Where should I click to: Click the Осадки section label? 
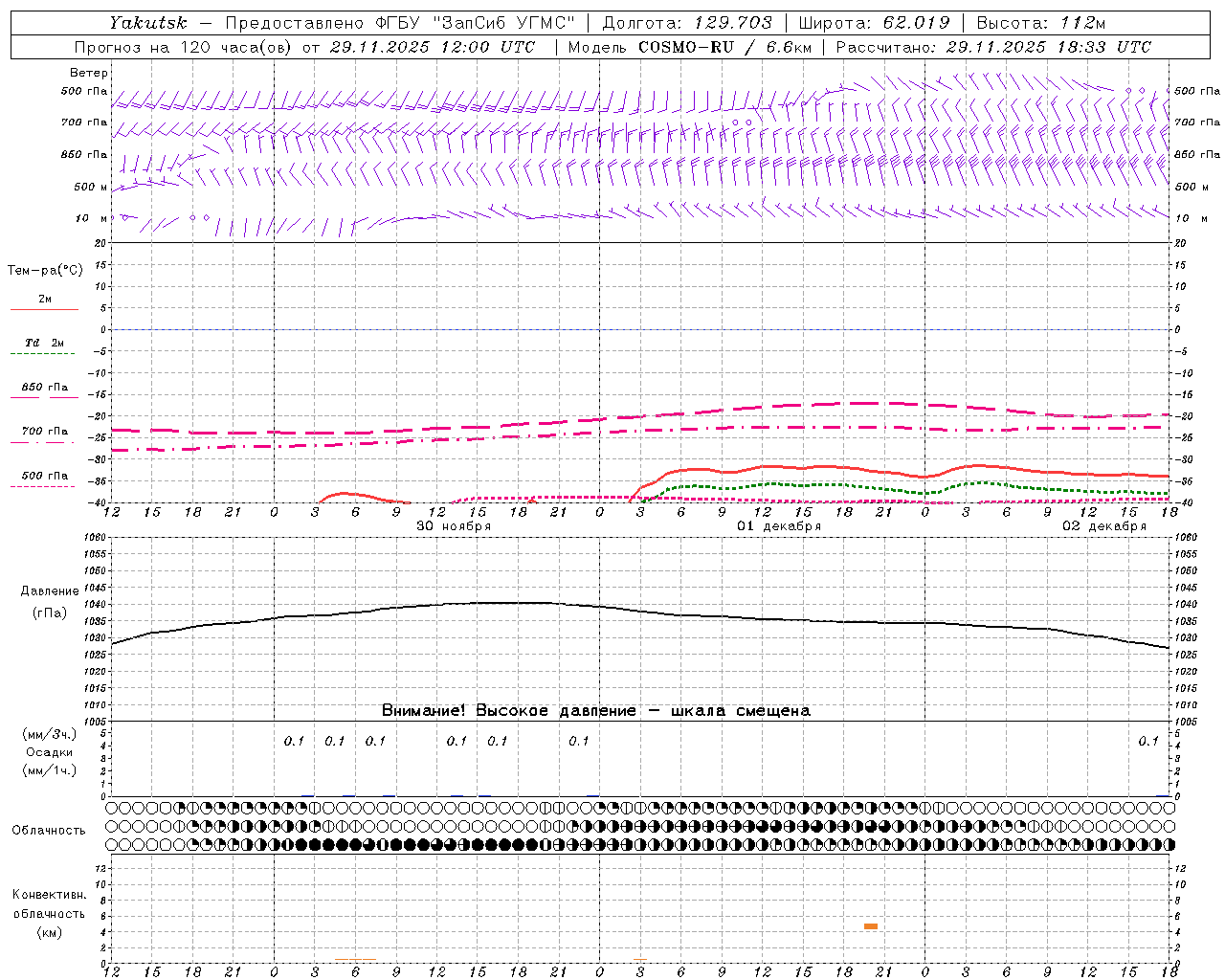[x=50, y=753]
